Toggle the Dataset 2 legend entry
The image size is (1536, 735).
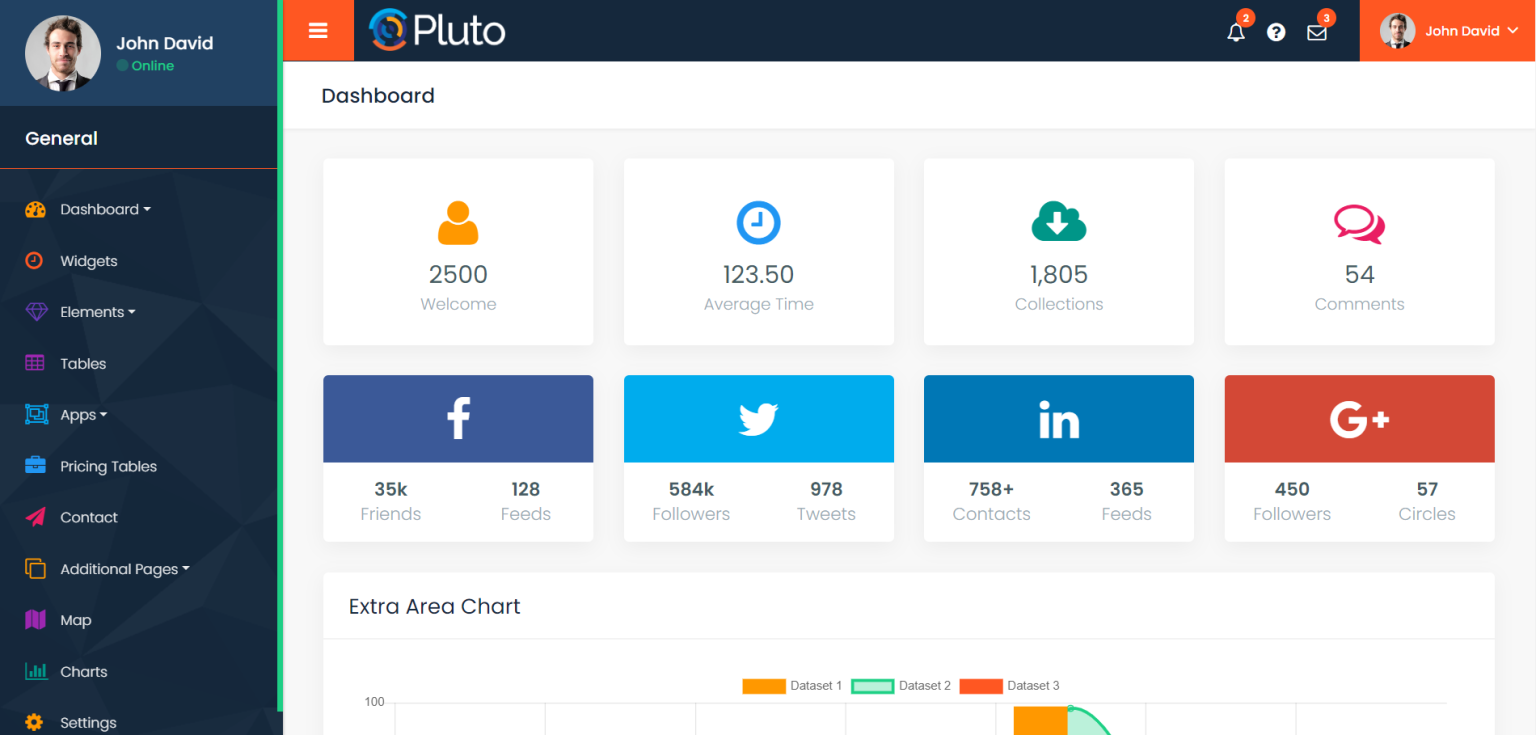pyautogui.click(x=900, y=686)
